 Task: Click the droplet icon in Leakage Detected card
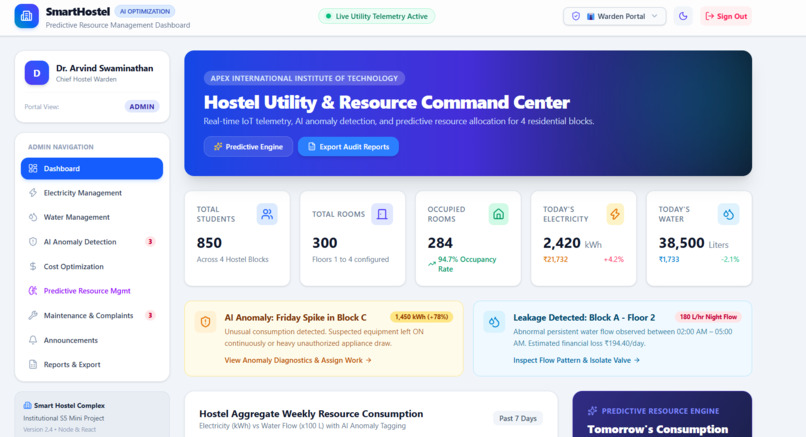click(494, 322)
